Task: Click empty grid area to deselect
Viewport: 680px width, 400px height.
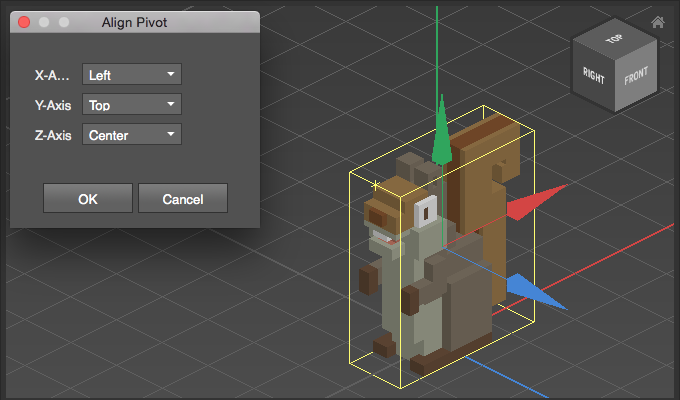Action: pos(150,320)
